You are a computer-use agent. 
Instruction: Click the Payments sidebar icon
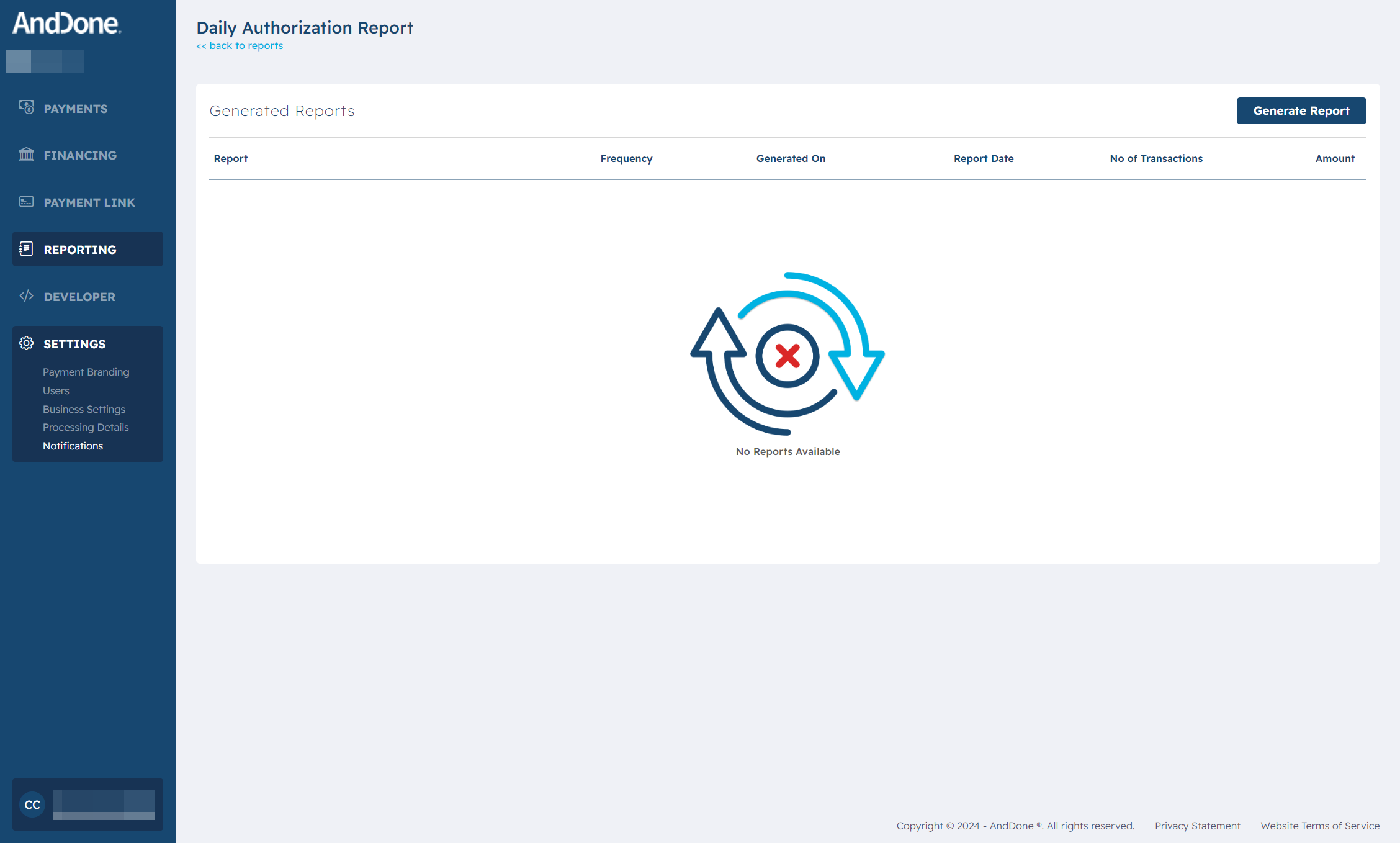(26, 108)
